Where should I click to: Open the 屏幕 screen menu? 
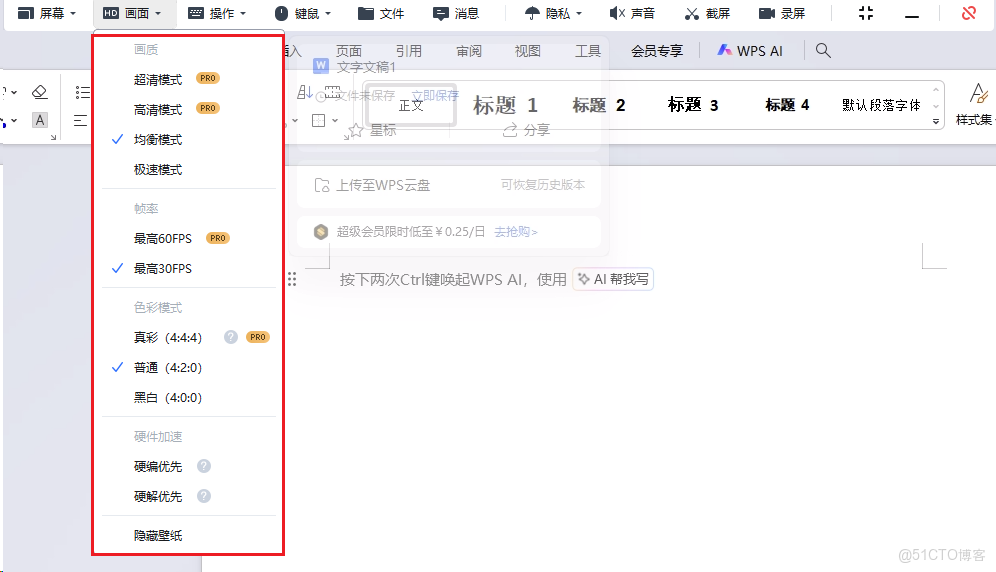(46, 13)
